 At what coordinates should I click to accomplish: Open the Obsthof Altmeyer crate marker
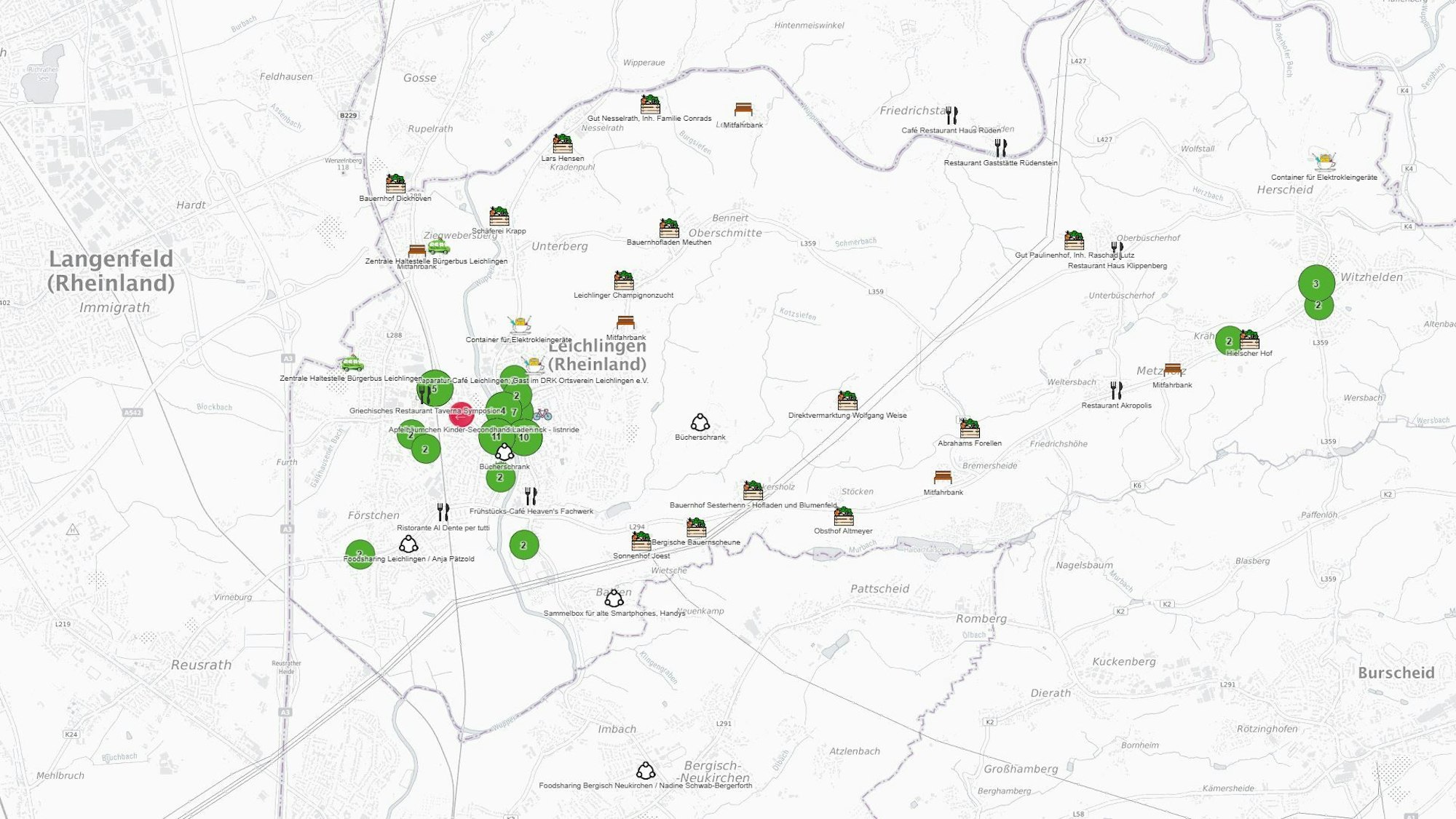point(844,516)
